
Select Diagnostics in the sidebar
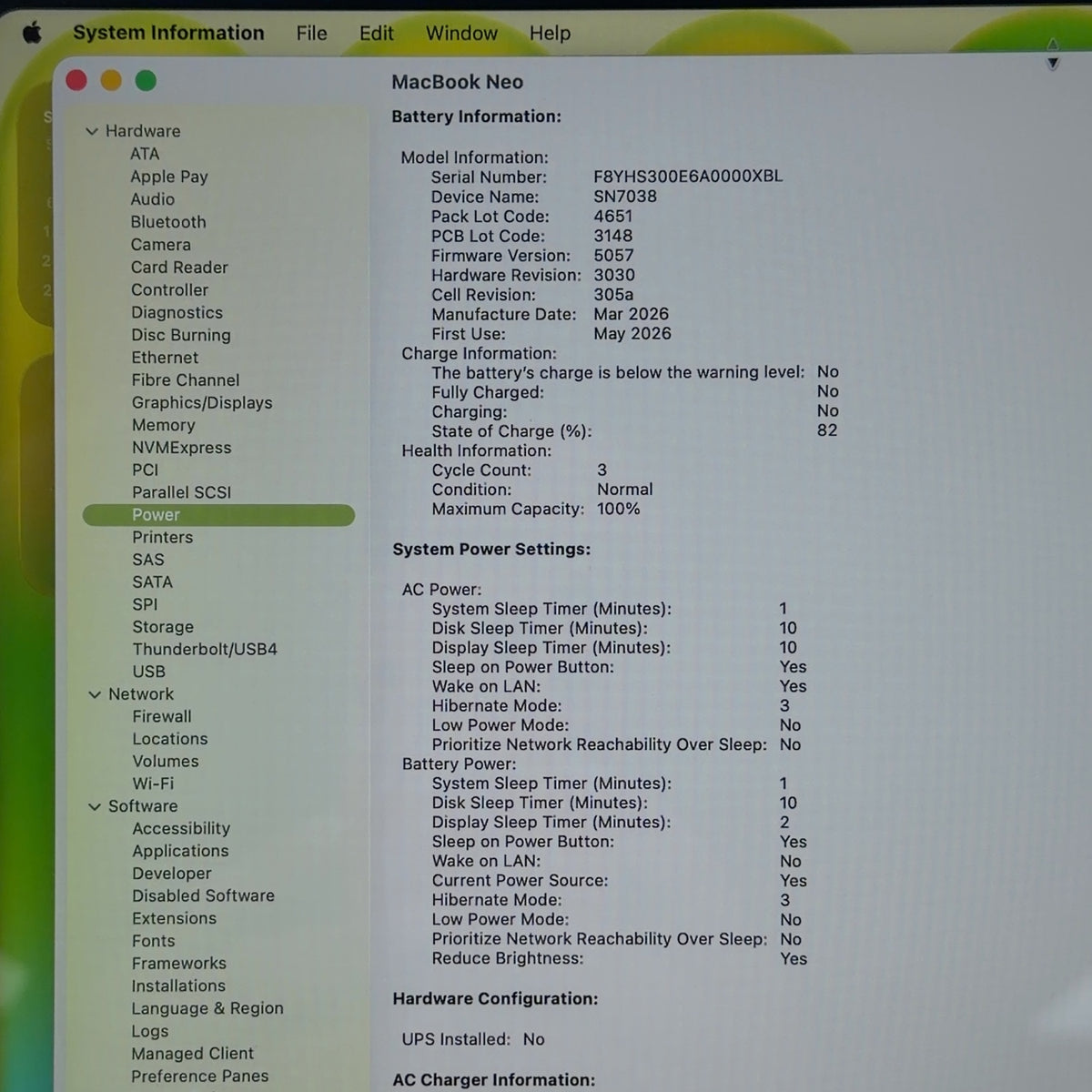[x=177, y=312]
